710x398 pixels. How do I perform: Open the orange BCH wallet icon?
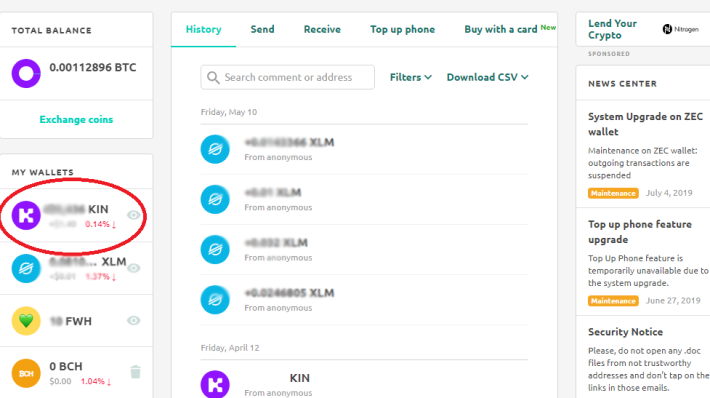[x=26, y=373]
